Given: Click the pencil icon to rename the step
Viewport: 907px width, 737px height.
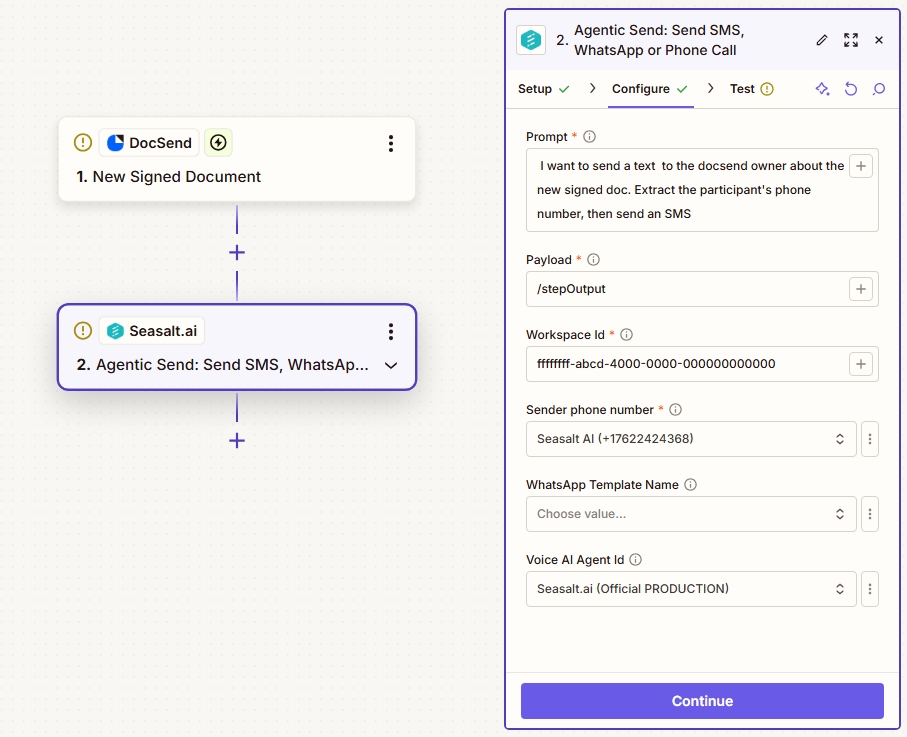Looking at the screenshot, I should 821,40.
